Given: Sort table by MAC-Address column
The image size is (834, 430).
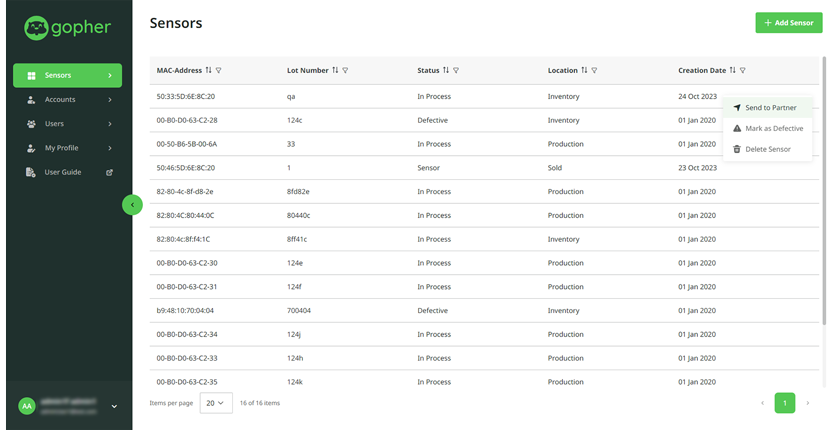Looking at the screenshot, I should click(209, 70).
